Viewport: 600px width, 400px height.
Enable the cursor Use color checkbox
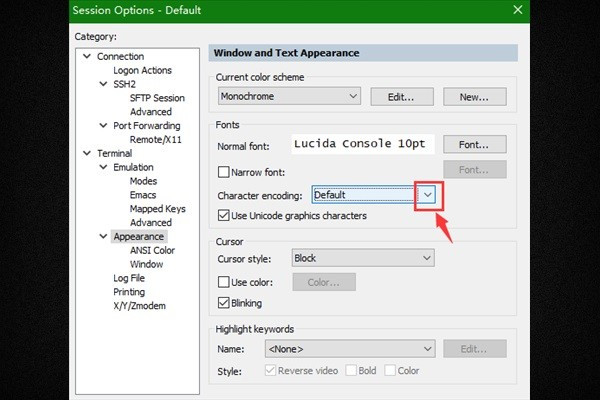pyautogui.click(x=224, y=282)
